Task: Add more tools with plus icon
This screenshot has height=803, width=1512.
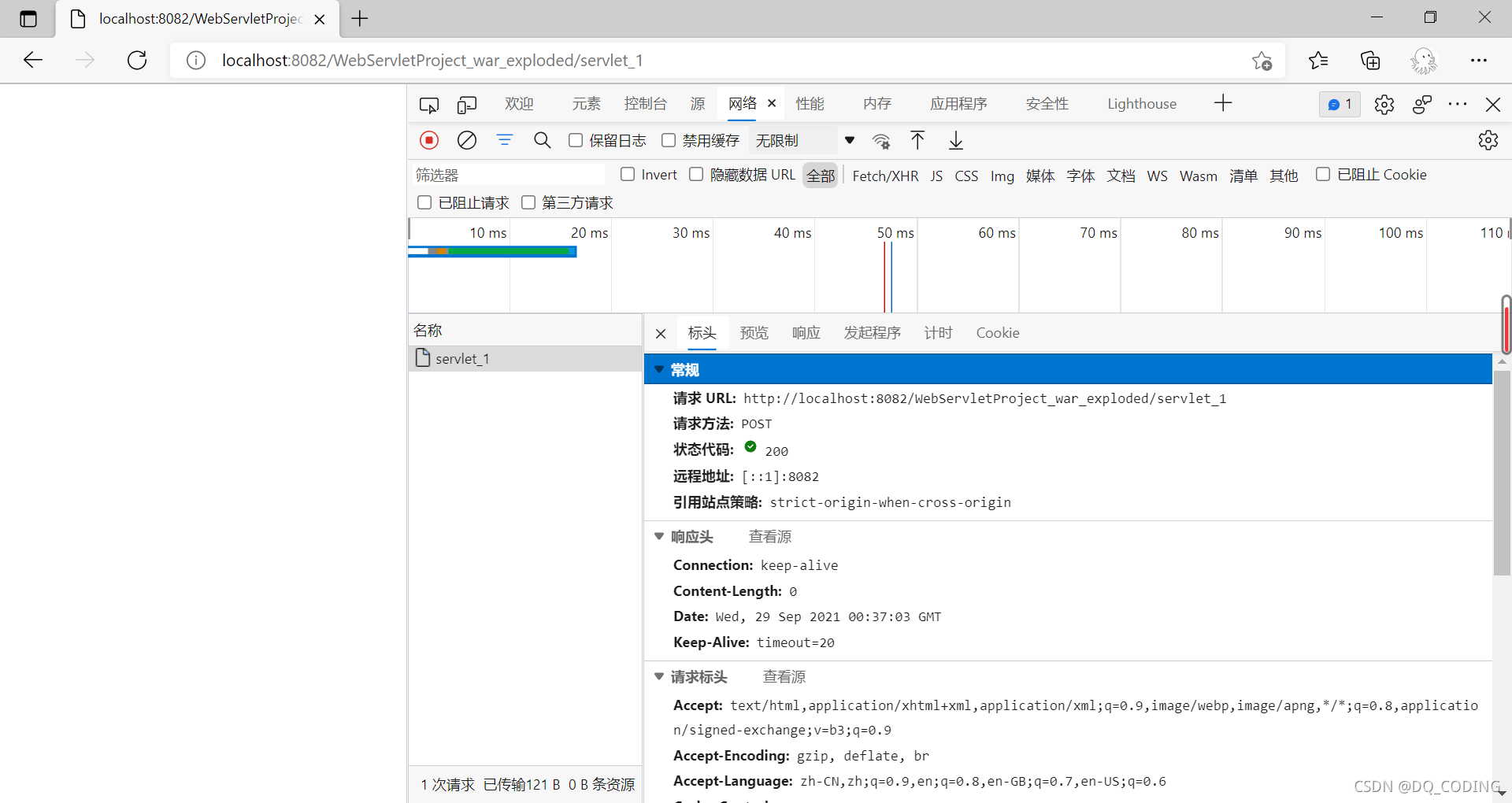Action: [1223, 103]
